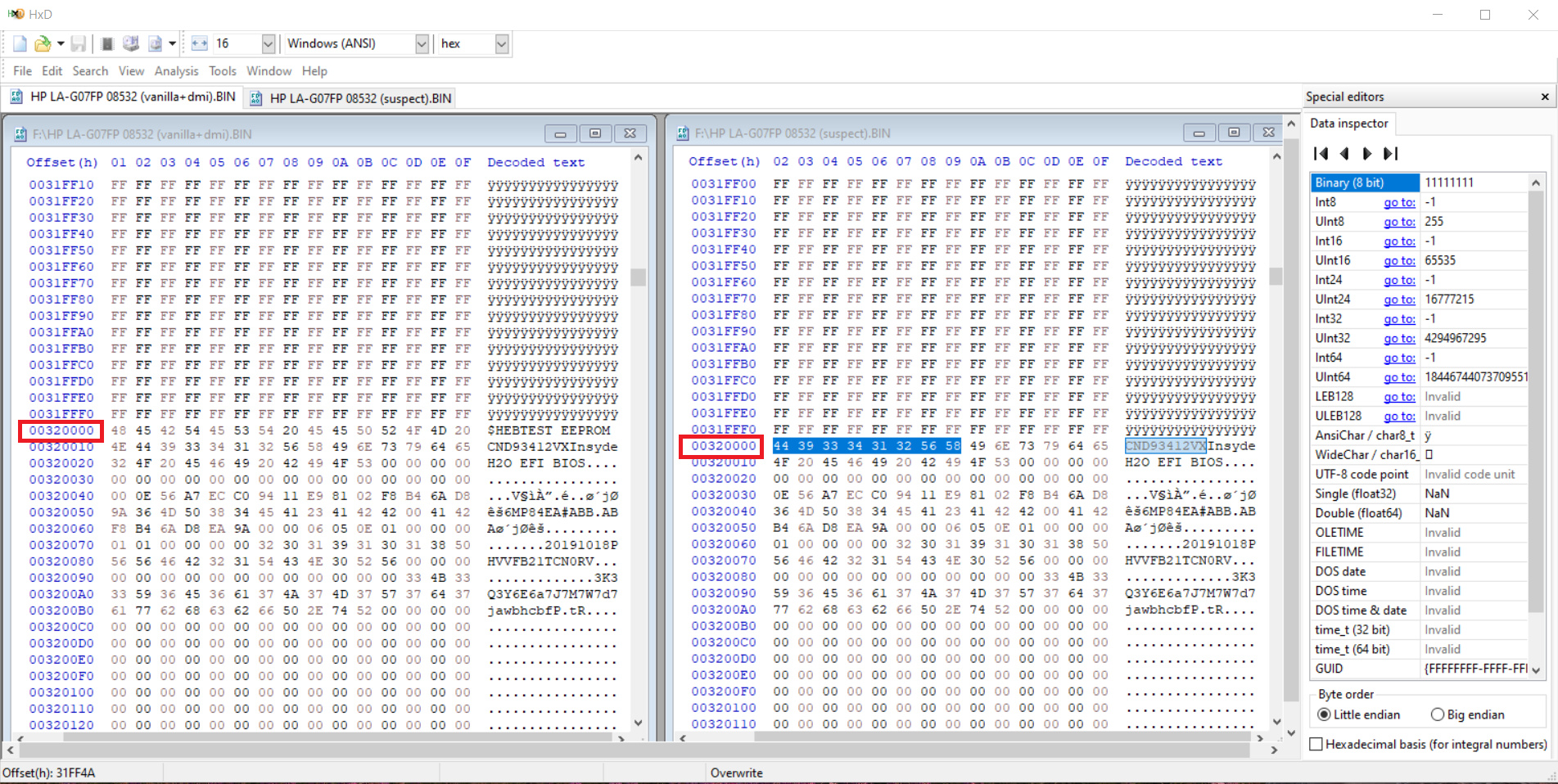Jump to first byte in Data inspector

[x=1321, y=154]
